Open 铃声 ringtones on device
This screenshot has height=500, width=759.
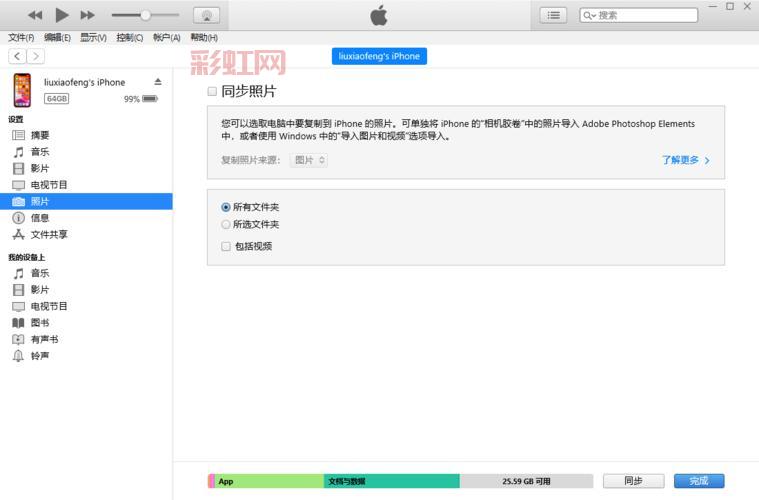(x=86, y=356)
